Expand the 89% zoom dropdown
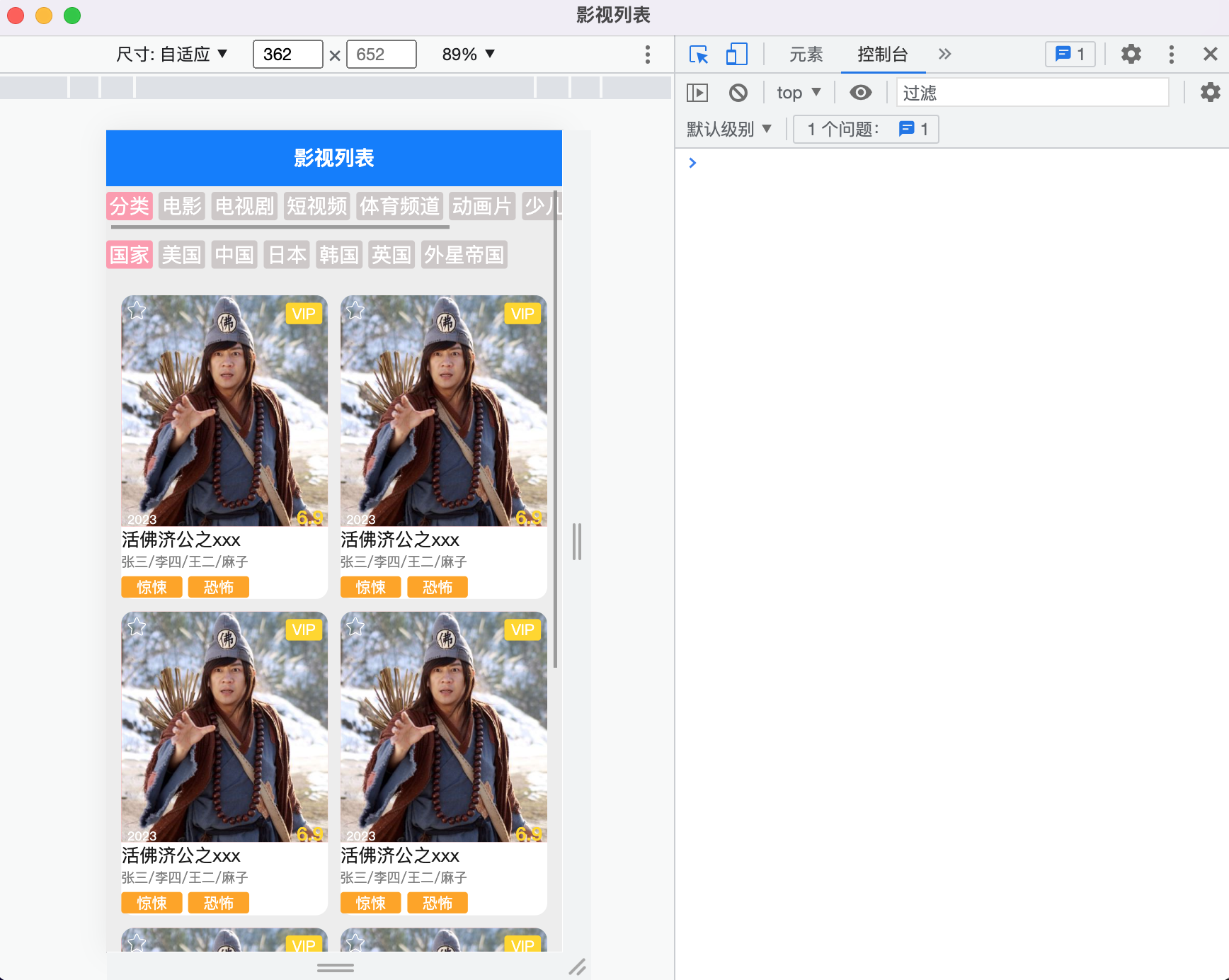Image resolution: width=1229 pixels, height=980 pixels. coord(468,55)
